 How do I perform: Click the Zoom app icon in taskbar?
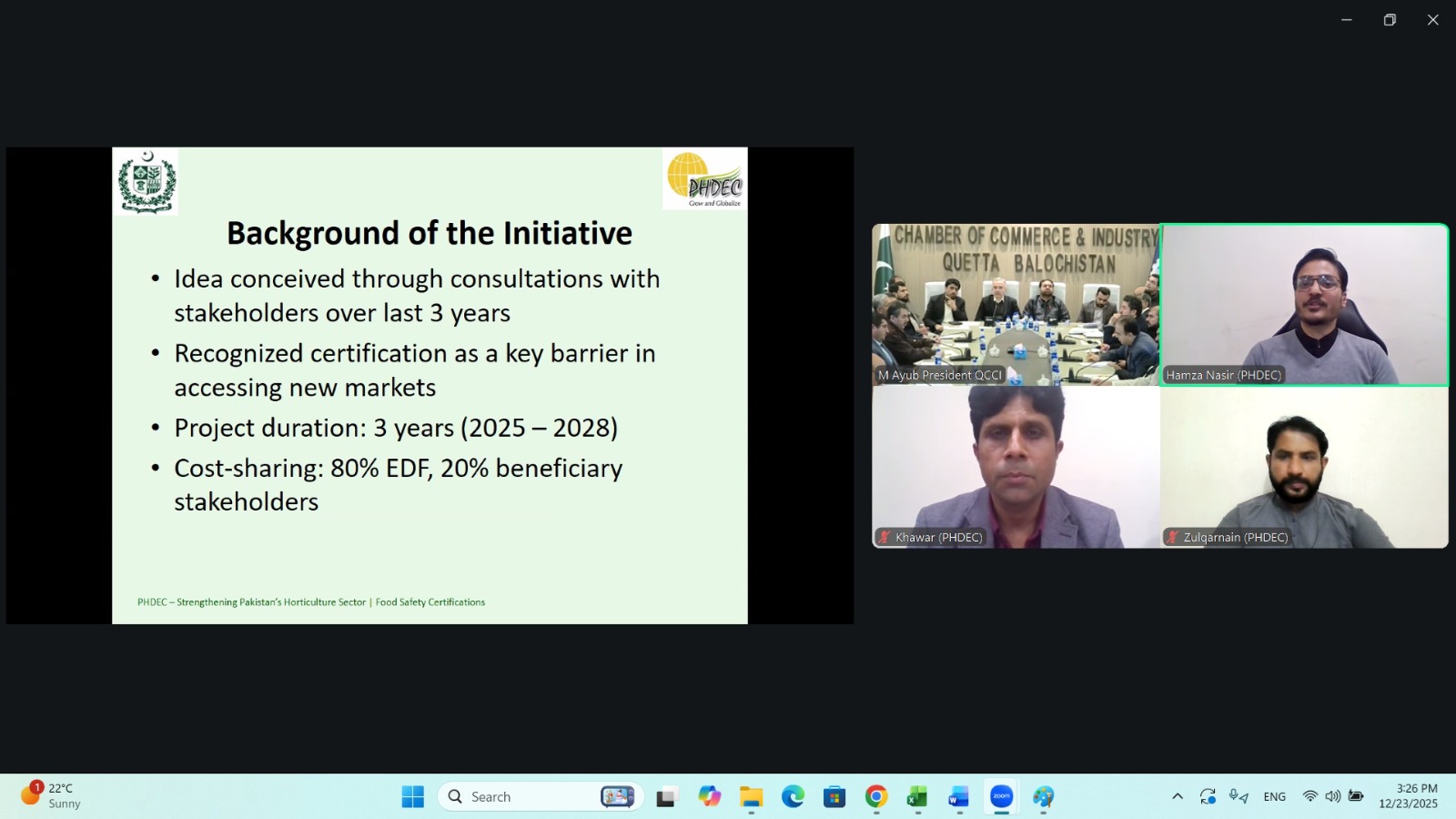click(1001, 796)
